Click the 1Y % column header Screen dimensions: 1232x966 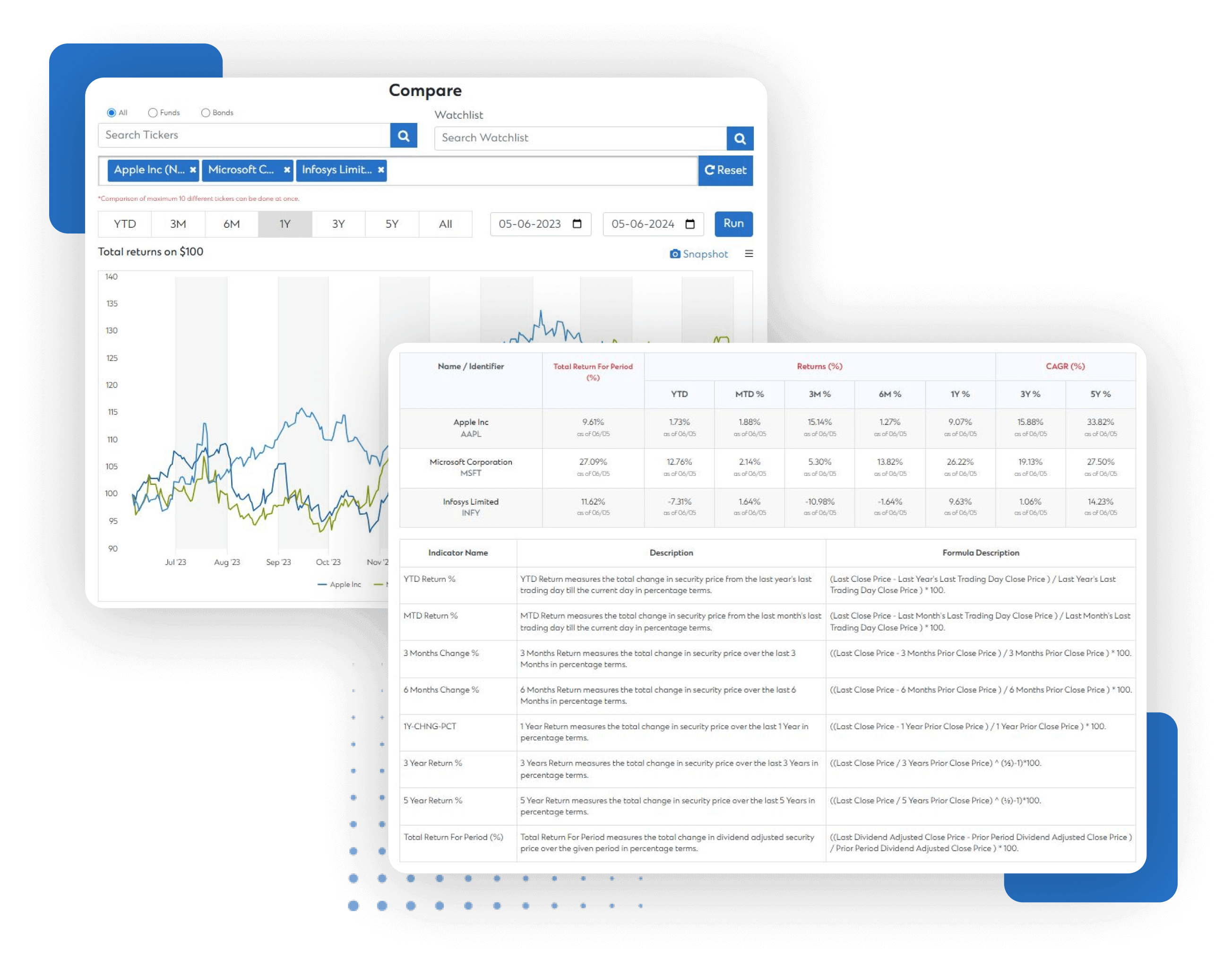[960, 394]
